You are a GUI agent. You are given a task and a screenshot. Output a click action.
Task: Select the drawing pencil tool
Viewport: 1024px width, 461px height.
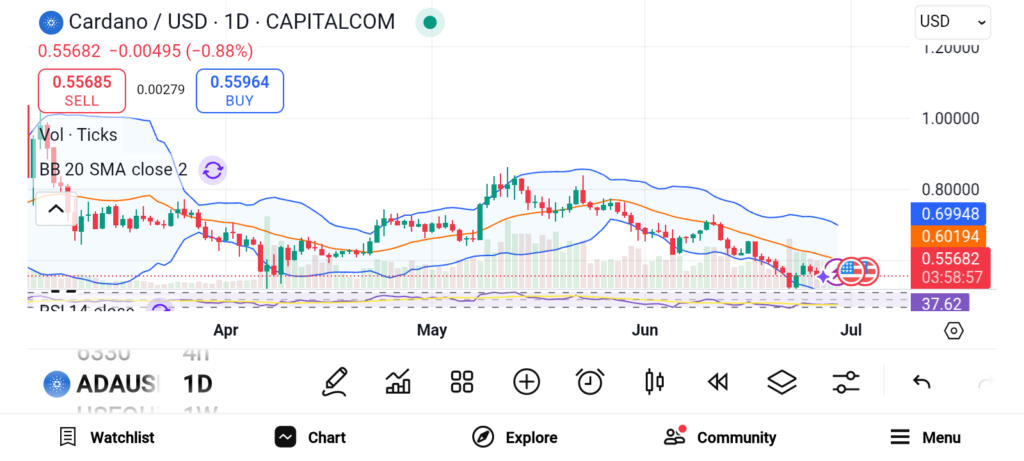pos(334,382)
